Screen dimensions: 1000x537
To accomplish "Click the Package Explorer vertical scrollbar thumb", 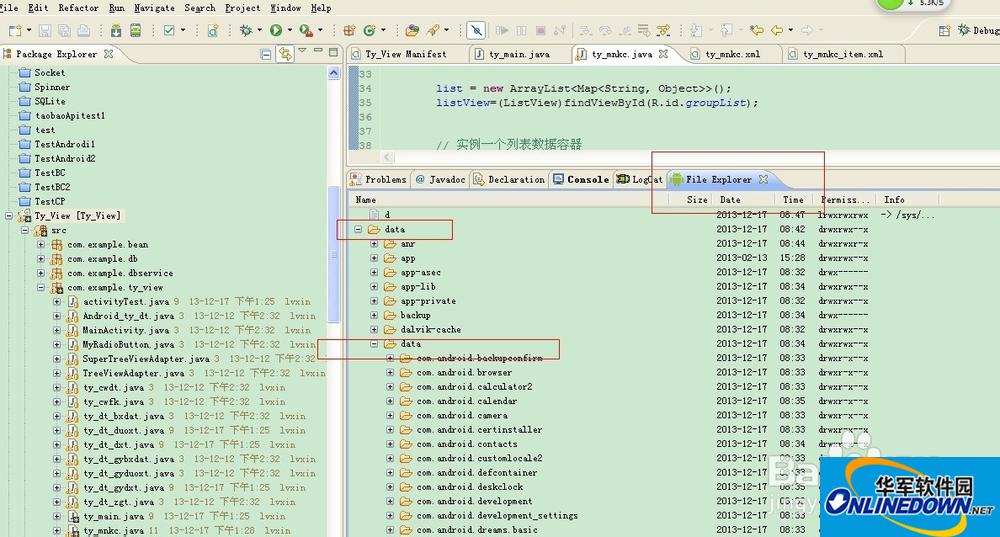I will (x=334, y=254).
